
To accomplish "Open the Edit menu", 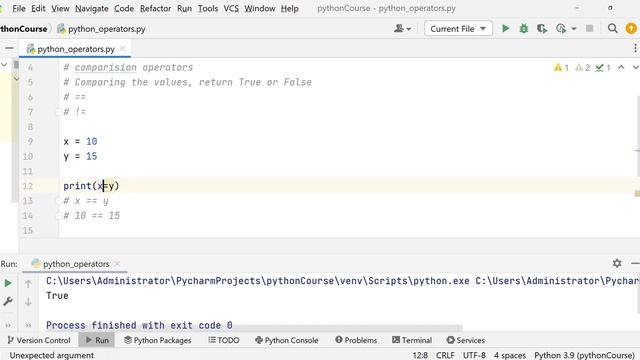I will pos(38,9).
